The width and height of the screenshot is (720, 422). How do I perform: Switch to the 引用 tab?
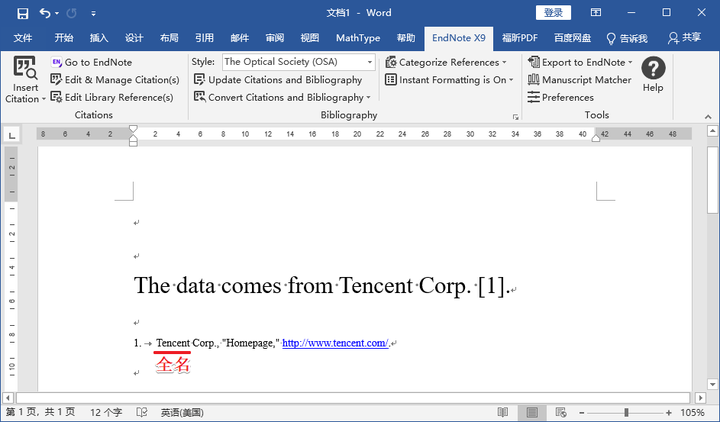(x=204, y=38)
